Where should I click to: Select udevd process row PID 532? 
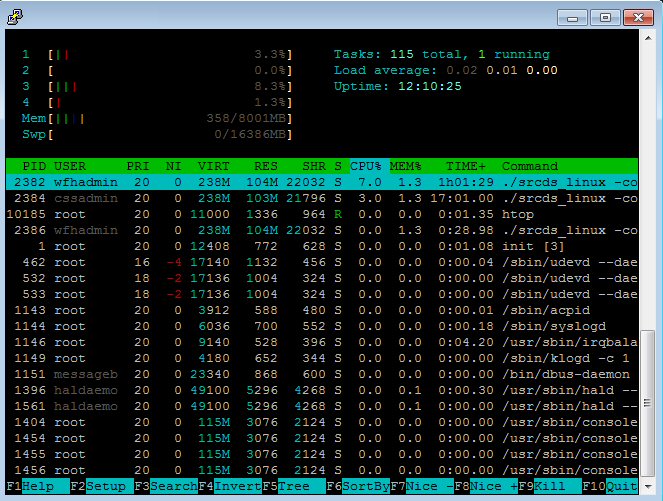(x=322, y=279)
